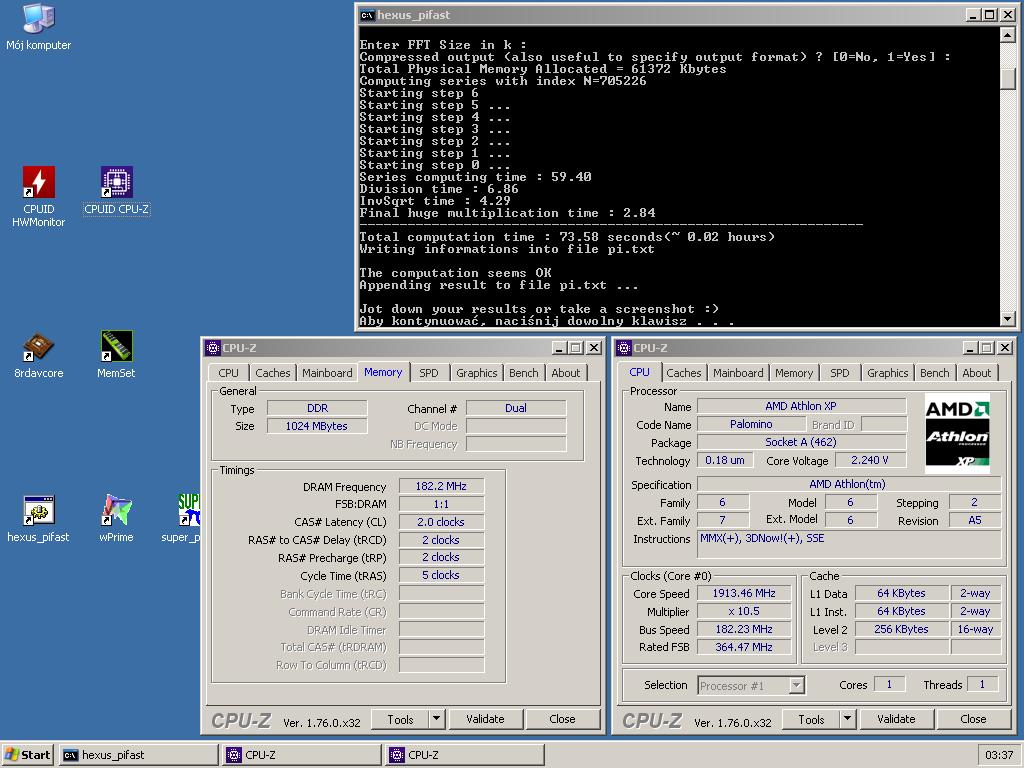
Task: Click the memory Size 1024 MBytes field
Action: click(x=317, y=426)
